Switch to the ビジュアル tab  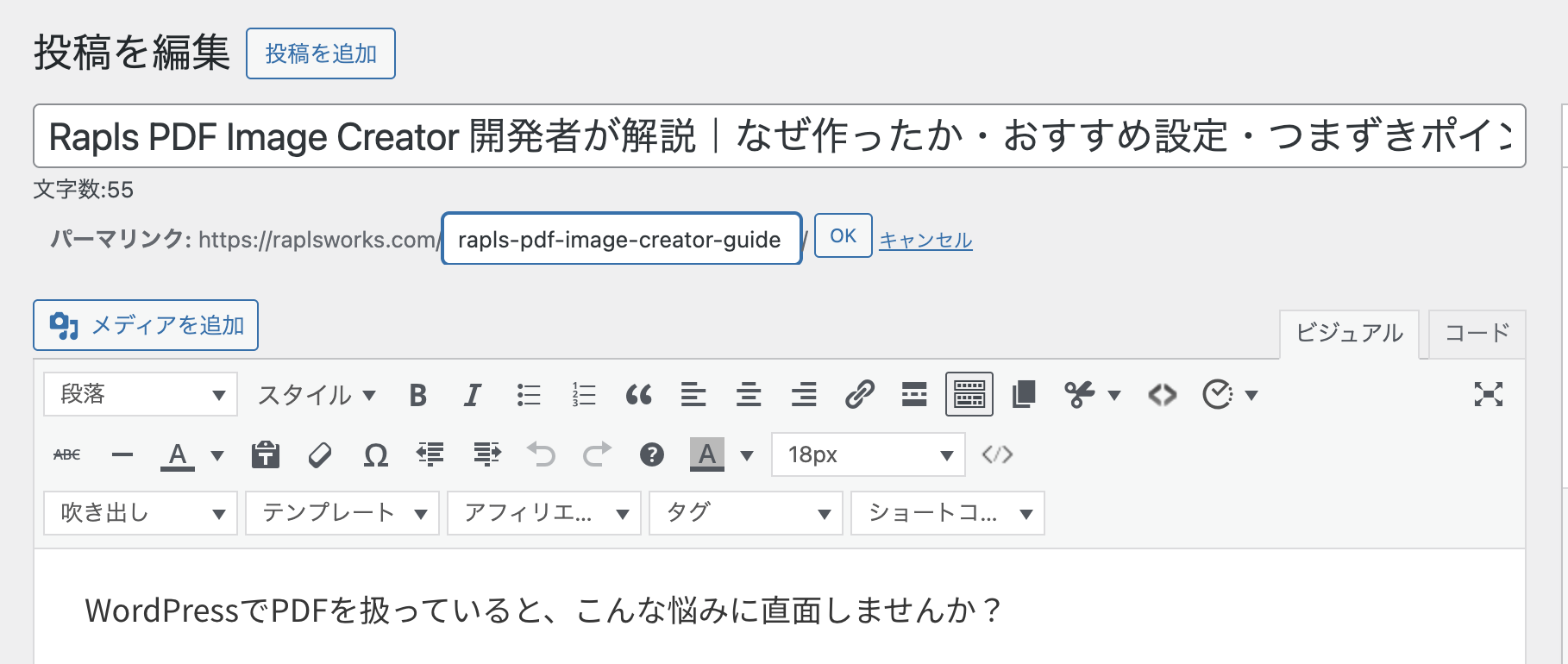[x=1349, y=334]
